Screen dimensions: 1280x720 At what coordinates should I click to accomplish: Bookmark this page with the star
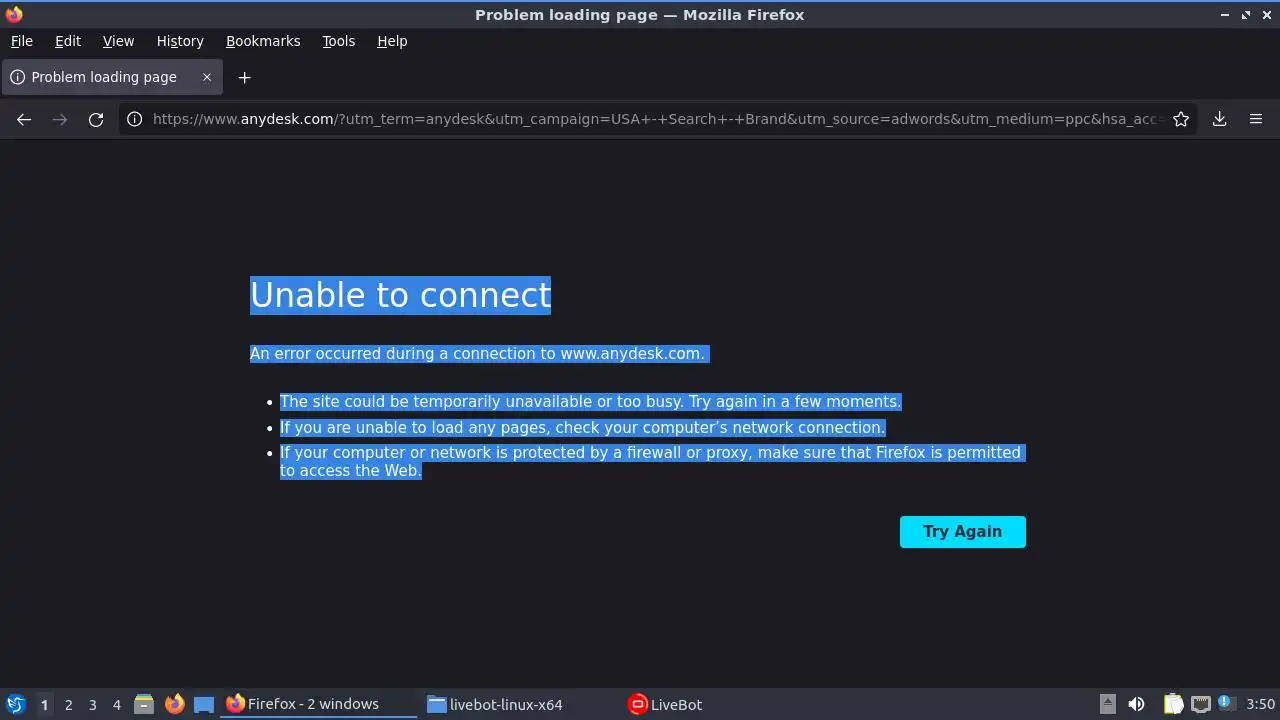click(1181, 119)
